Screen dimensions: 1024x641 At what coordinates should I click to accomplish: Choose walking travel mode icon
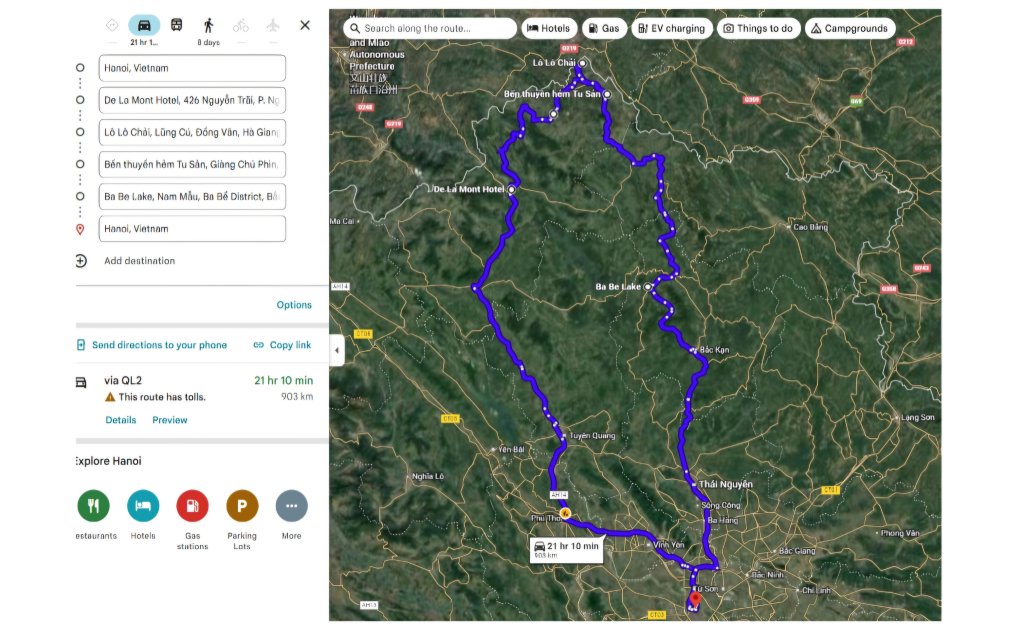click(x=208, y=25)
